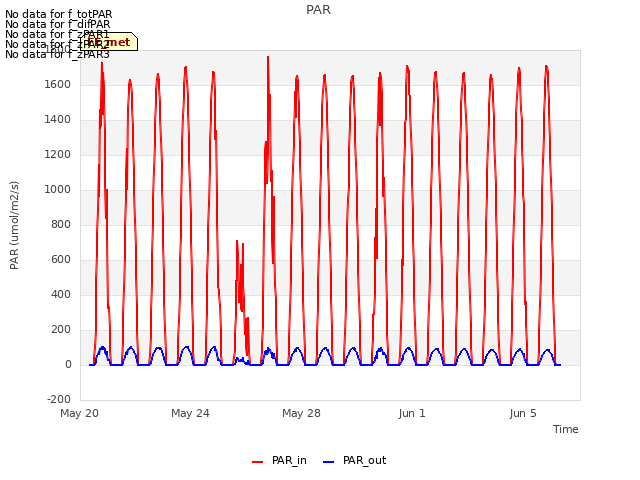Click the 200 y-axis tick label
Image resolution: width=640 pixels, height=480 pixels.
[61, 330]
